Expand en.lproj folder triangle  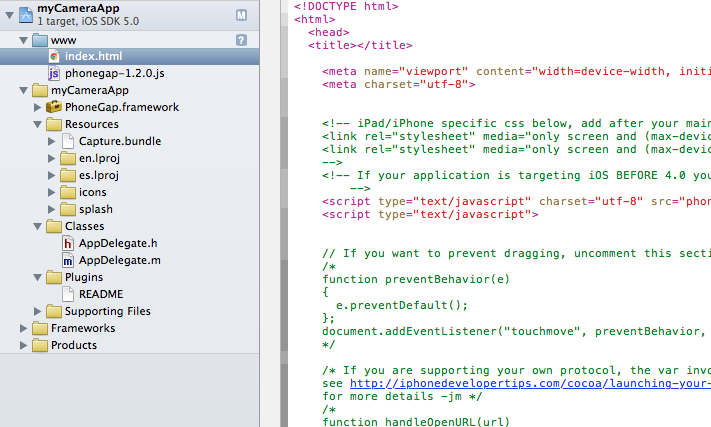point(52,158)
